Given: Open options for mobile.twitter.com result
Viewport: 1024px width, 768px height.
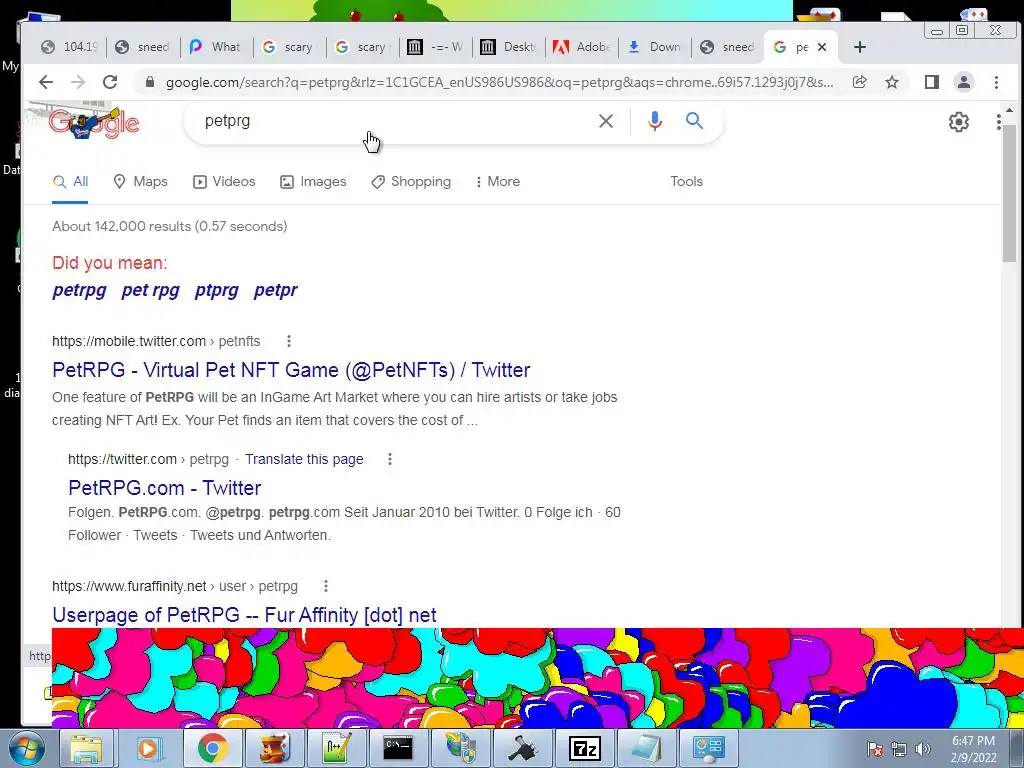Looking at the screenshot, I should tap(289, 341).
